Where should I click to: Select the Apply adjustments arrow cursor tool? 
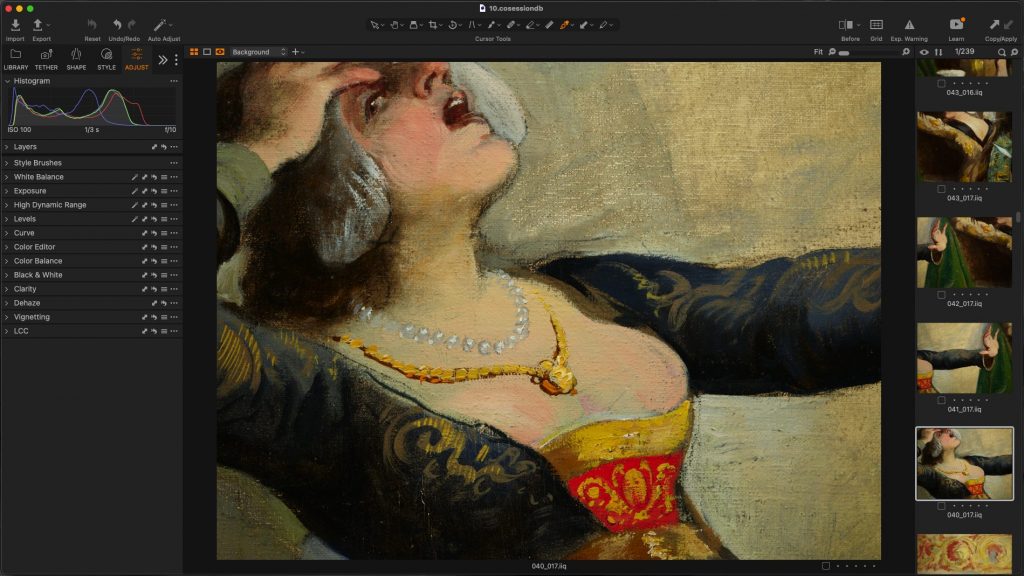[584, 25]
